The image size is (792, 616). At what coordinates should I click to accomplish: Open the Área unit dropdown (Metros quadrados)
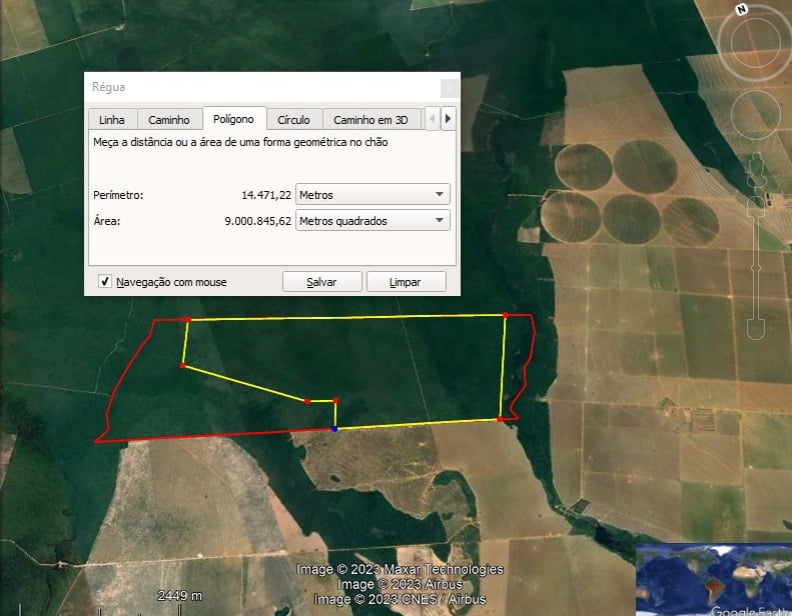[x=373, y=221]
